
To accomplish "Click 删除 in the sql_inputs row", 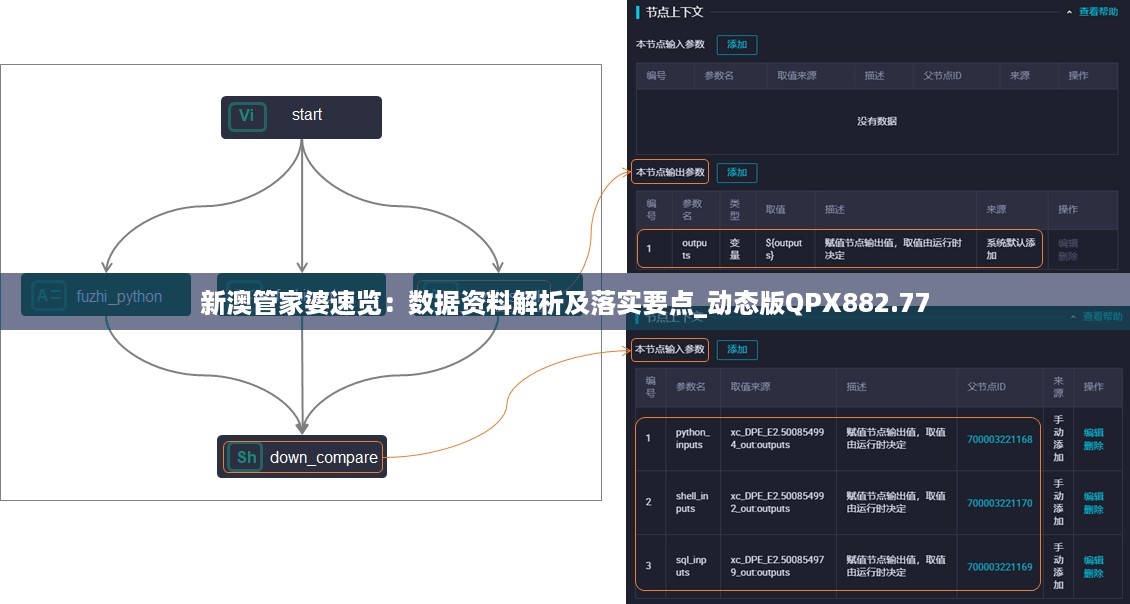I will [x=1093, y=573].
